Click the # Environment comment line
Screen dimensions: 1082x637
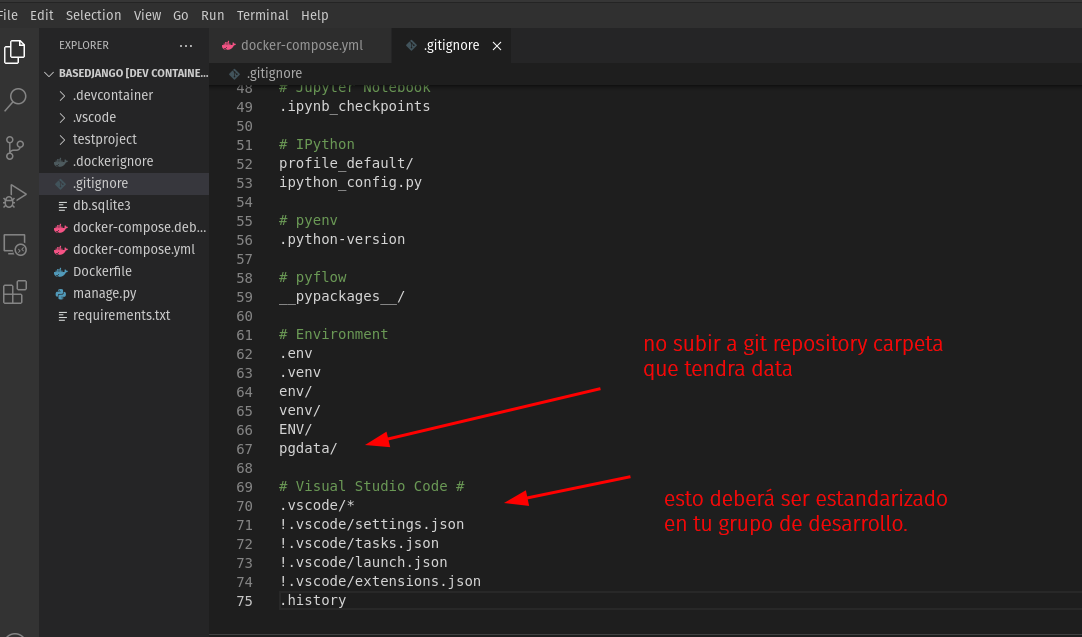coord(333,334)
